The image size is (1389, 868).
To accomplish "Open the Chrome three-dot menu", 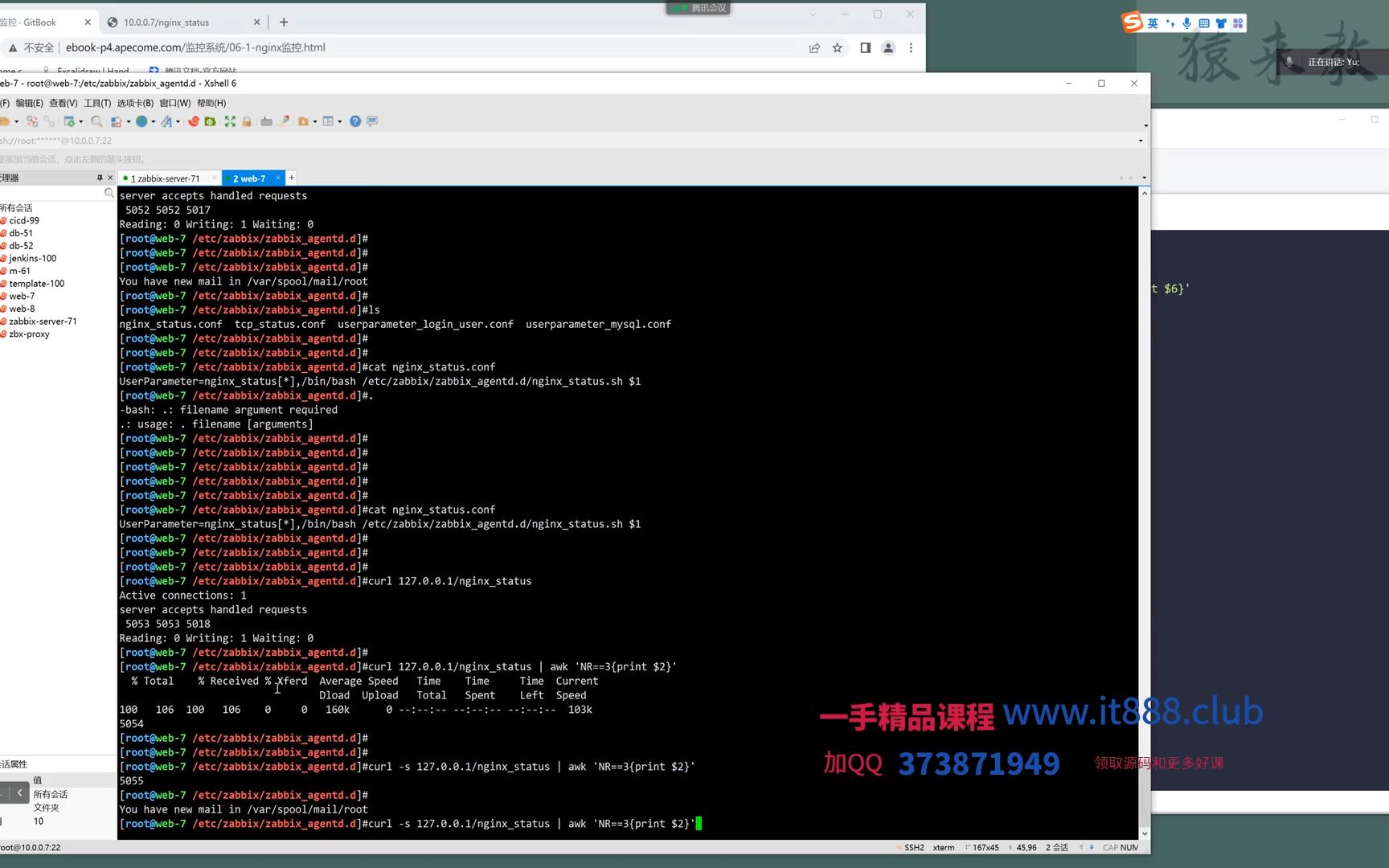I will tap(911, 47).
